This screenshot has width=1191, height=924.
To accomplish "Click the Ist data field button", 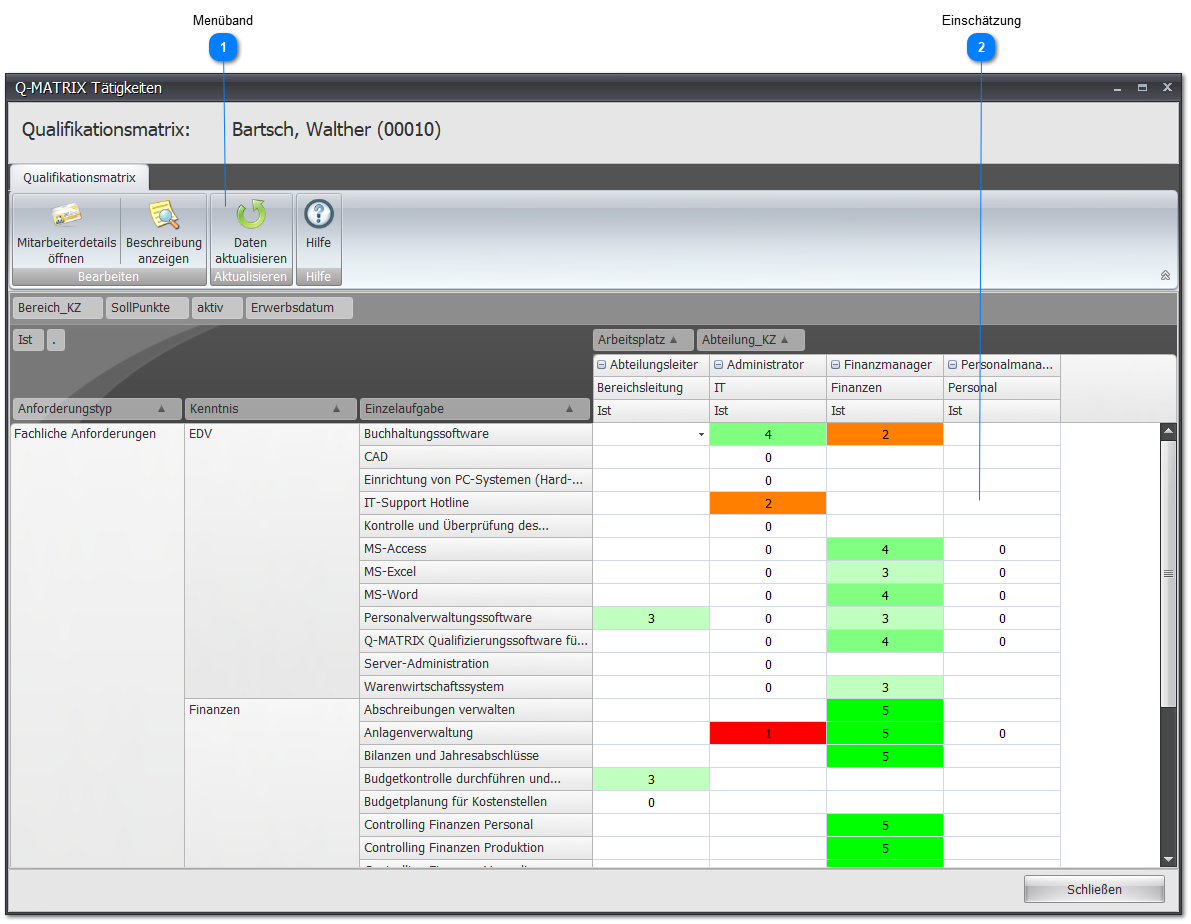I will coord(28,340).
